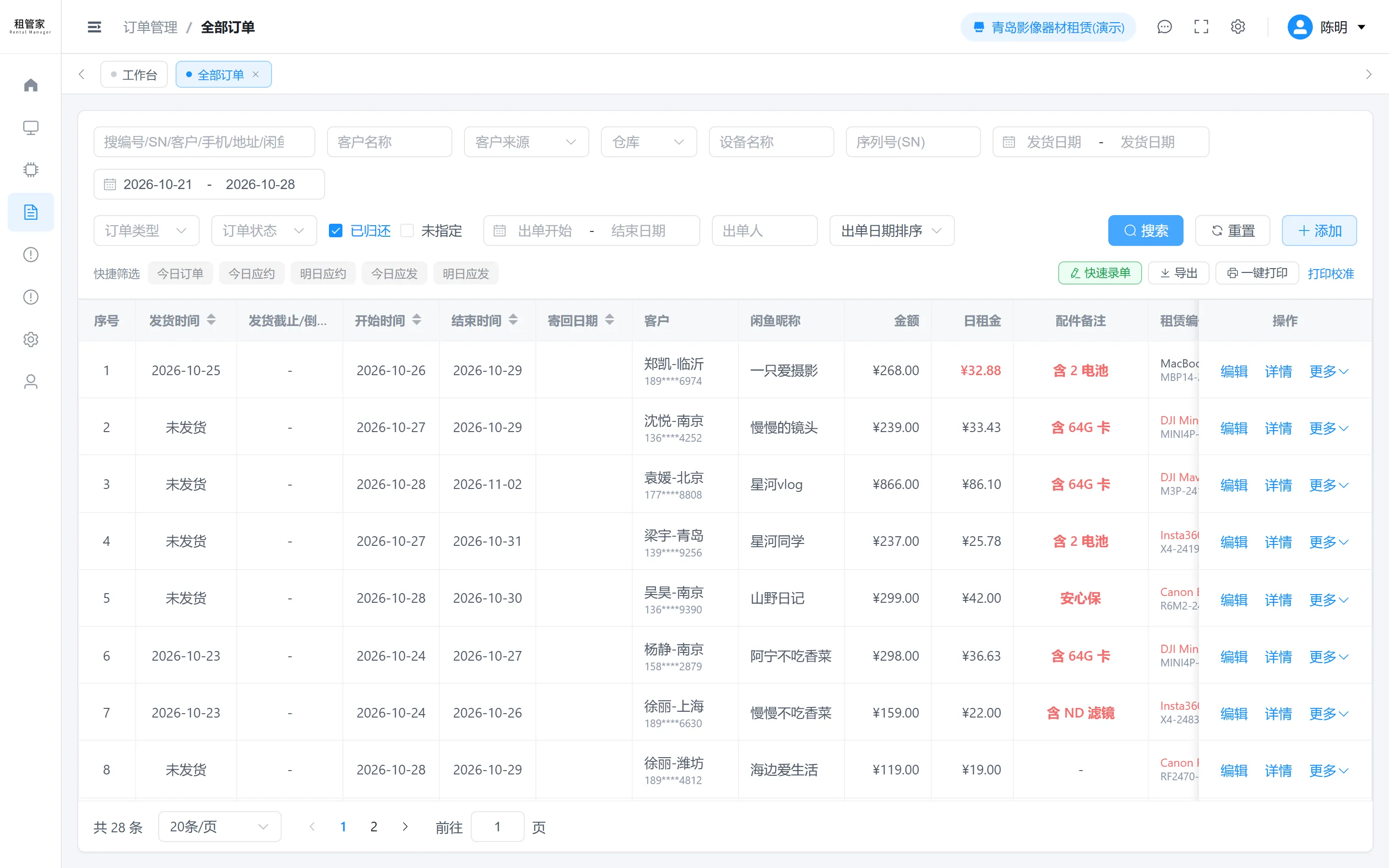
Task: Click the 搜索 button
Action: [x=1145, y=231]
